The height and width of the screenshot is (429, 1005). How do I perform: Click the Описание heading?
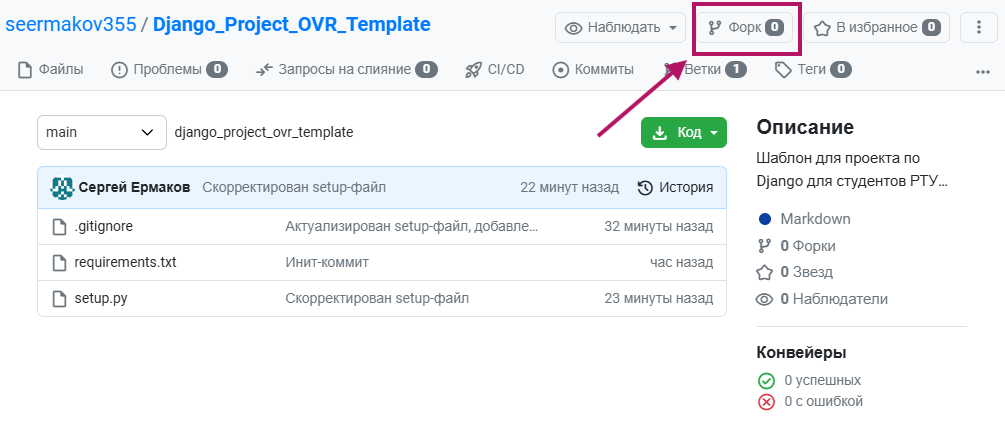tap(805, 128)
